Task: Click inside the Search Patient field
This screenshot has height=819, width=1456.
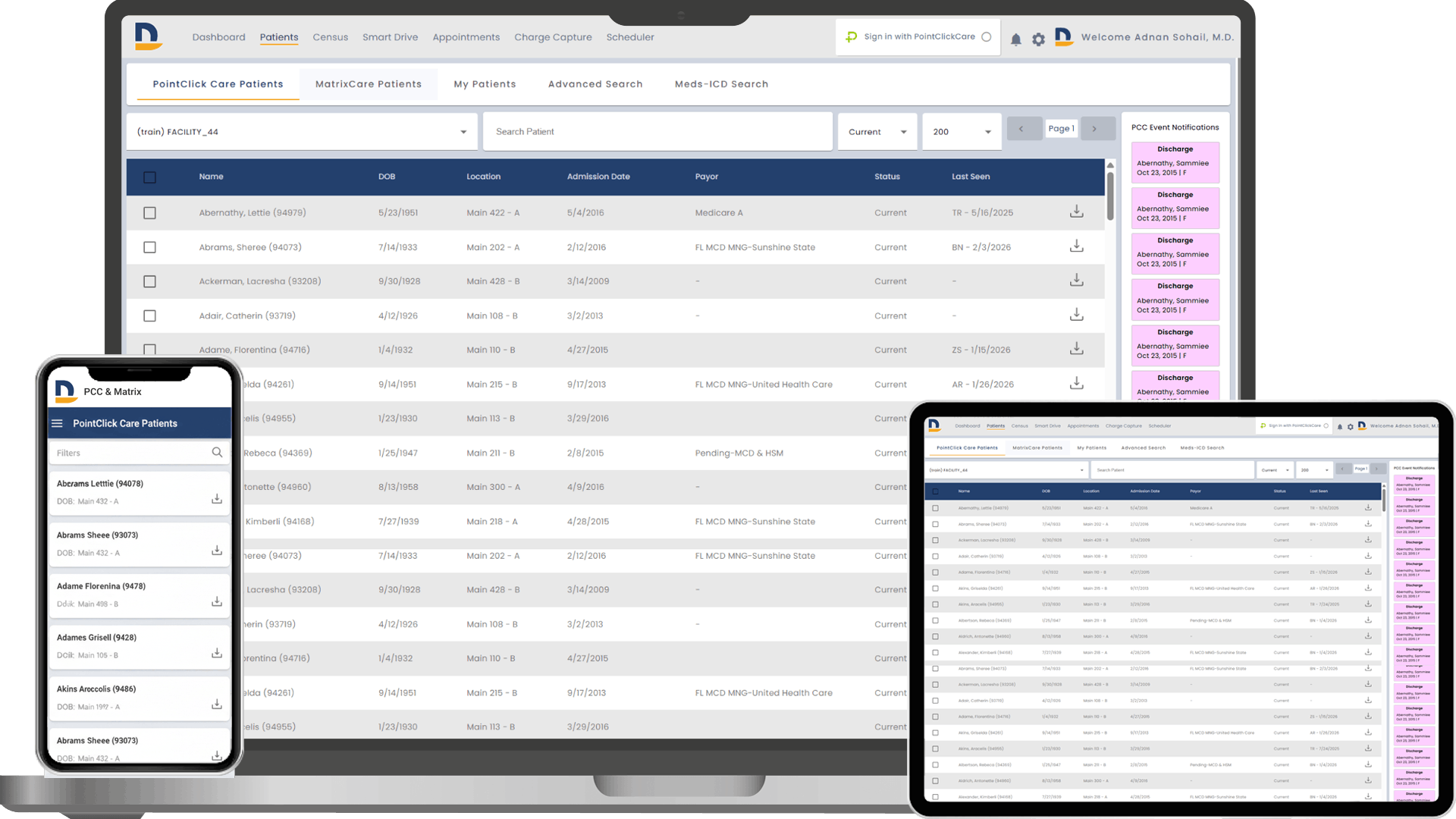Action: point(657,131)
